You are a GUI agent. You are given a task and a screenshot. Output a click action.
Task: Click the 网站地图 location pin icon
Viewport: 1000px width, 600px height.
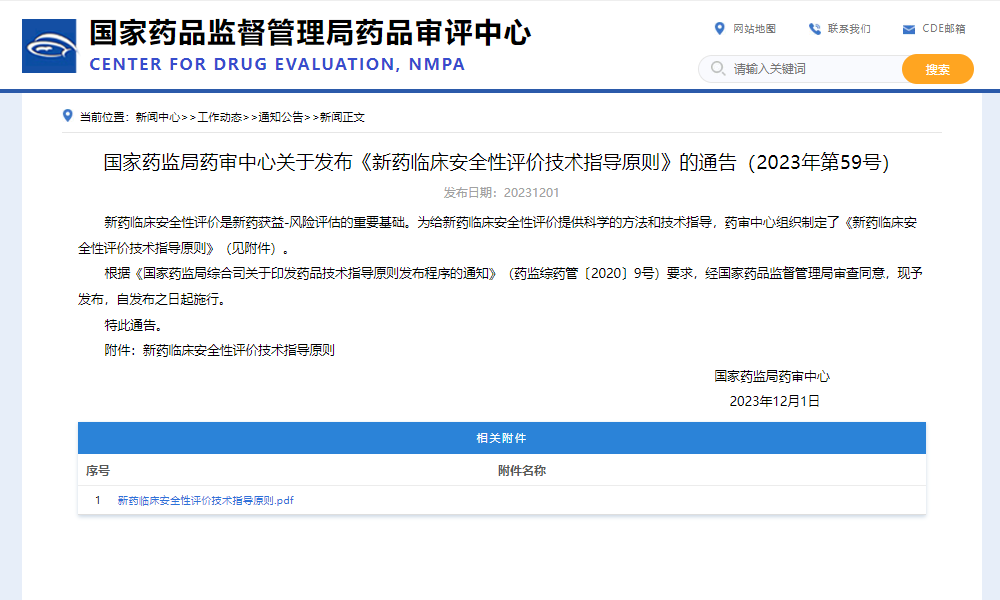(719, 29)
